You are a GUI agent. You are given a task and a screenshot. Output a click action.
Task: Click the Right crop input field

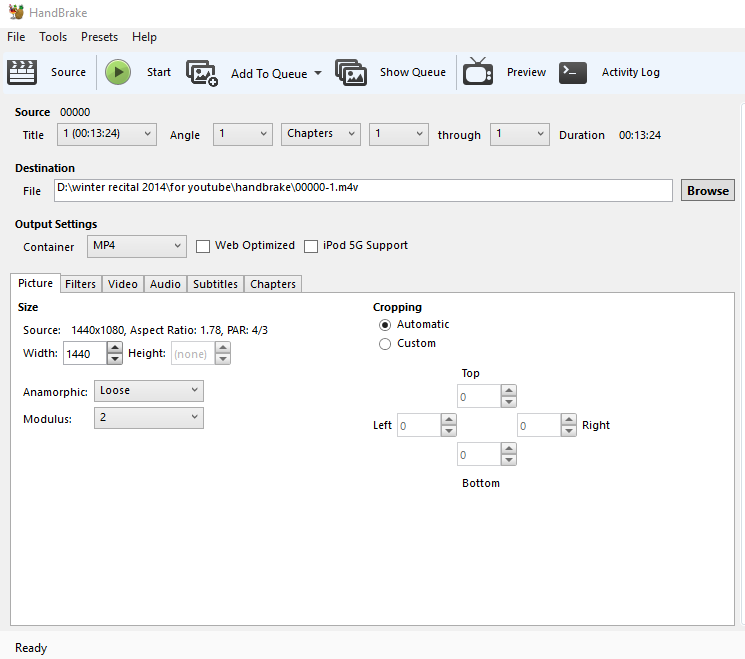click(539, 425)
